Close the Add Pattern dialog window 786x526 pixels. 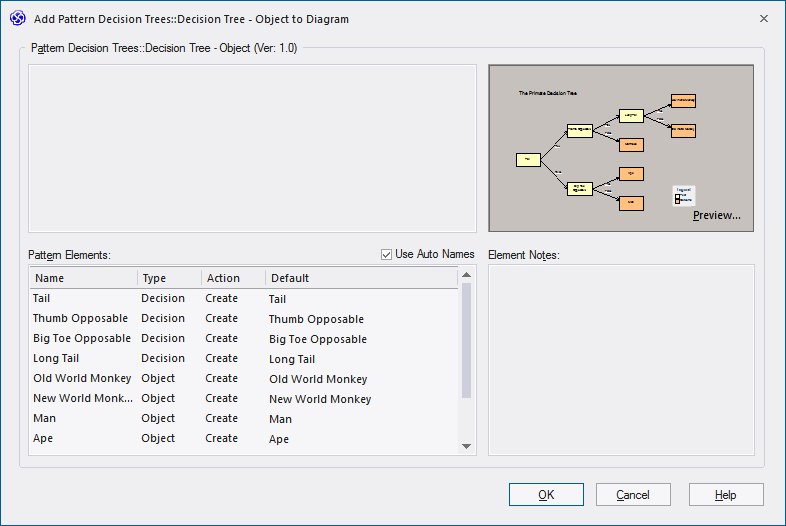pyautogui.click(x=764, y=19)
